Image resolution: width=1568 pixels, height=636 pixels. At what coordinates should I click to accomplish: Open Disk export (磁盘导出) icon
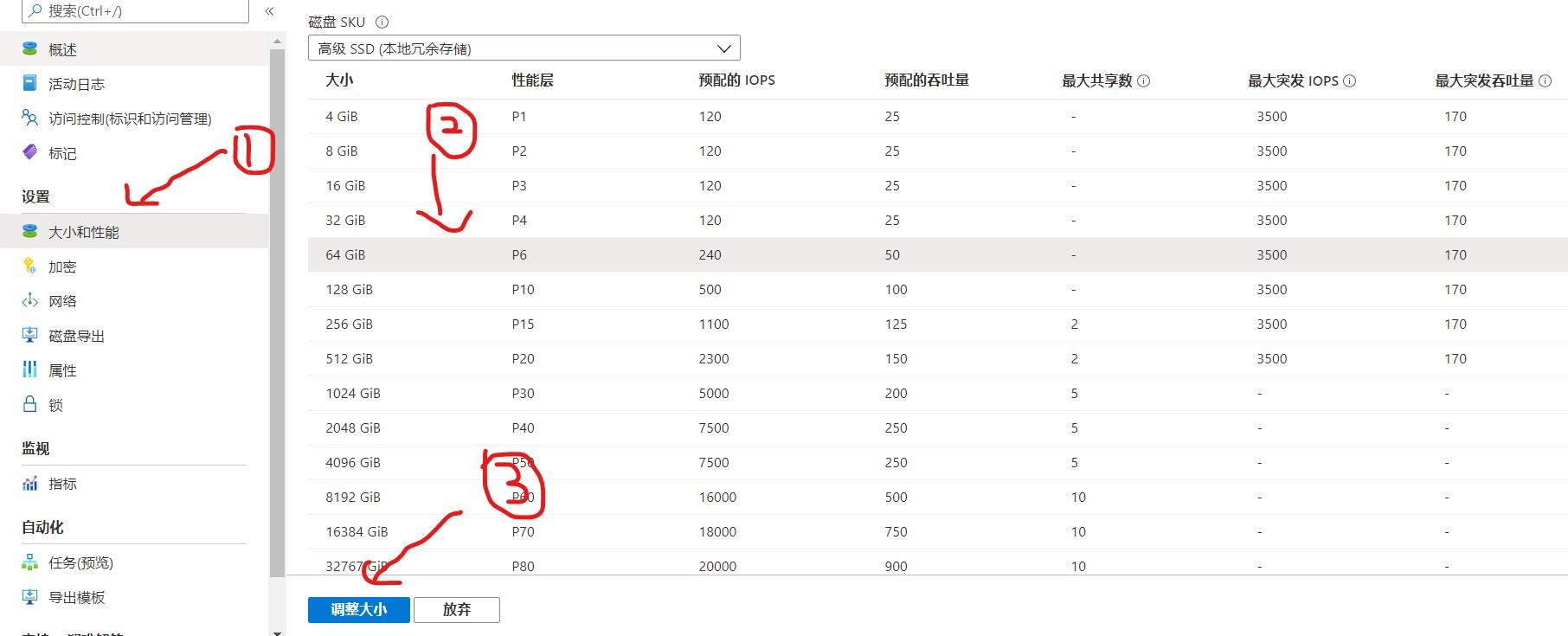point(30,336)
